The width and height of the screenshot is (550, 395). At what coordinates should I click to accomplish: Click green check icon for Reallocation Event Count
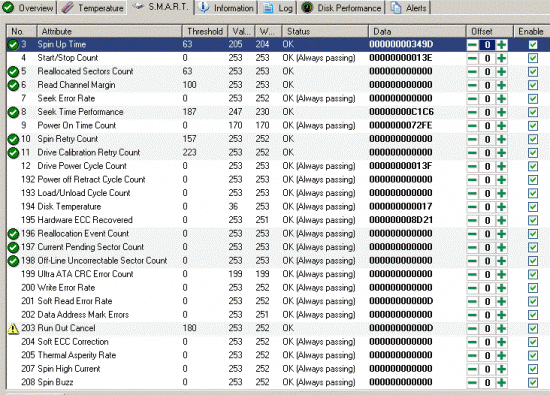[x=13, y=234]
